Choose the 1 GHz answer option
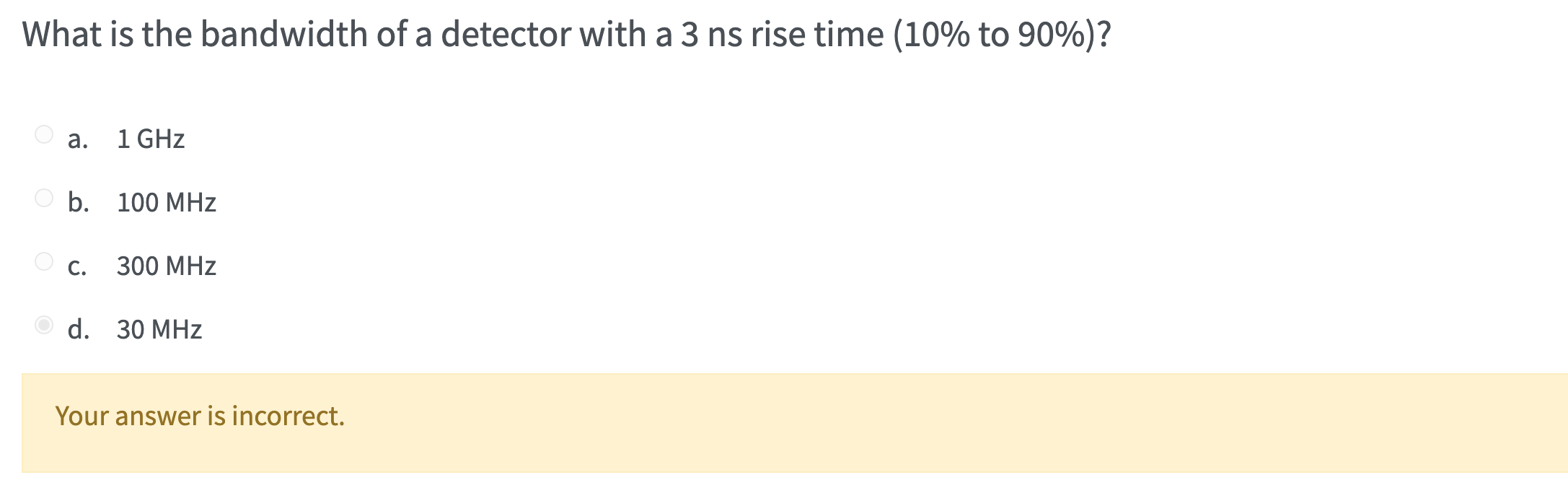Image resolution: width=1568 pixels, height=488 pixels. click(151, 139)
